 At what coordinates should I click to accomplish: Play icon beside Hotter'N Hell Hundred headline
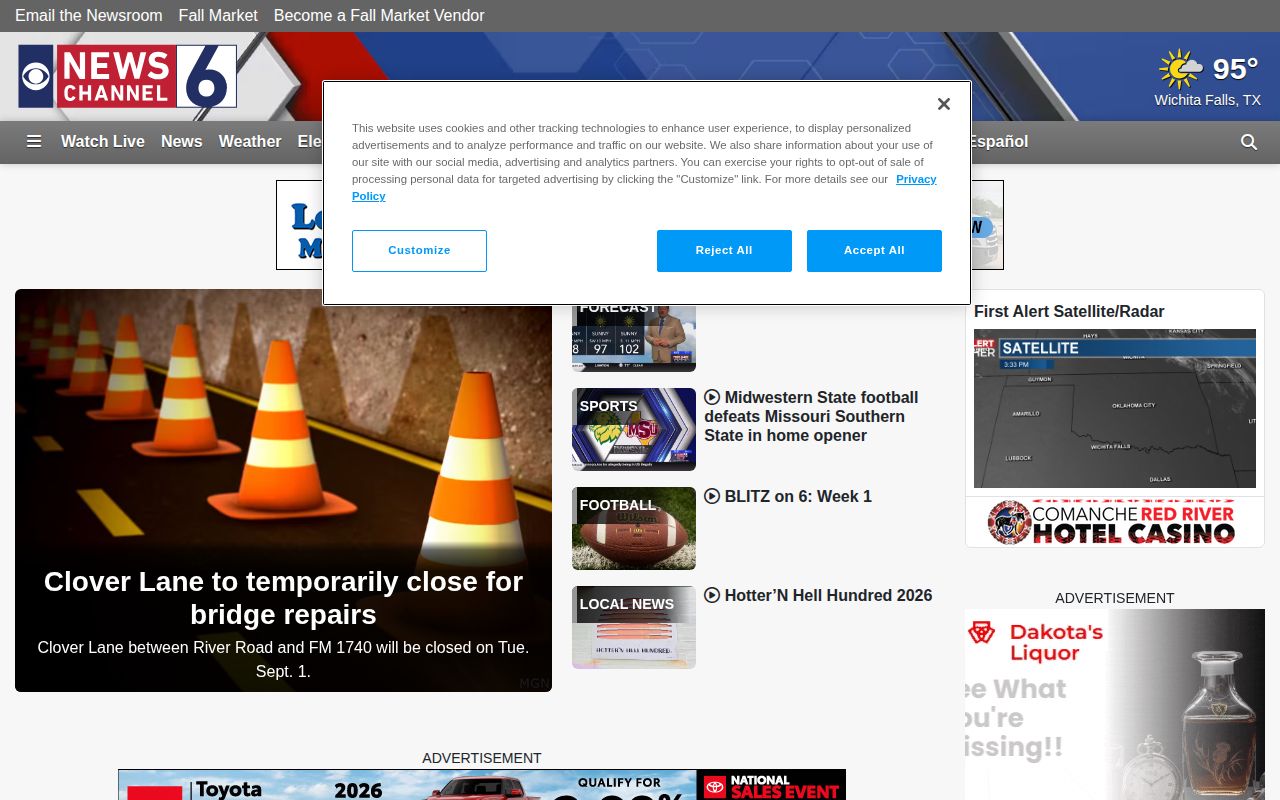(x=712, y=595)
